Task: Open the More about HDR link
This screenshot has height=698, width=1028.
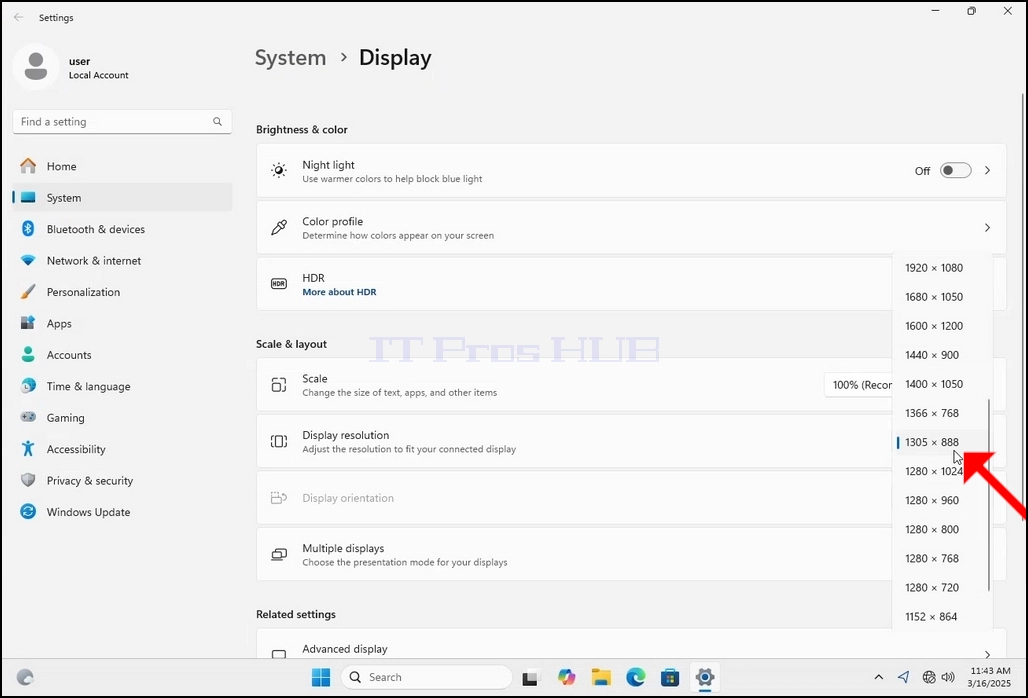Action: (x=339, y=292)
